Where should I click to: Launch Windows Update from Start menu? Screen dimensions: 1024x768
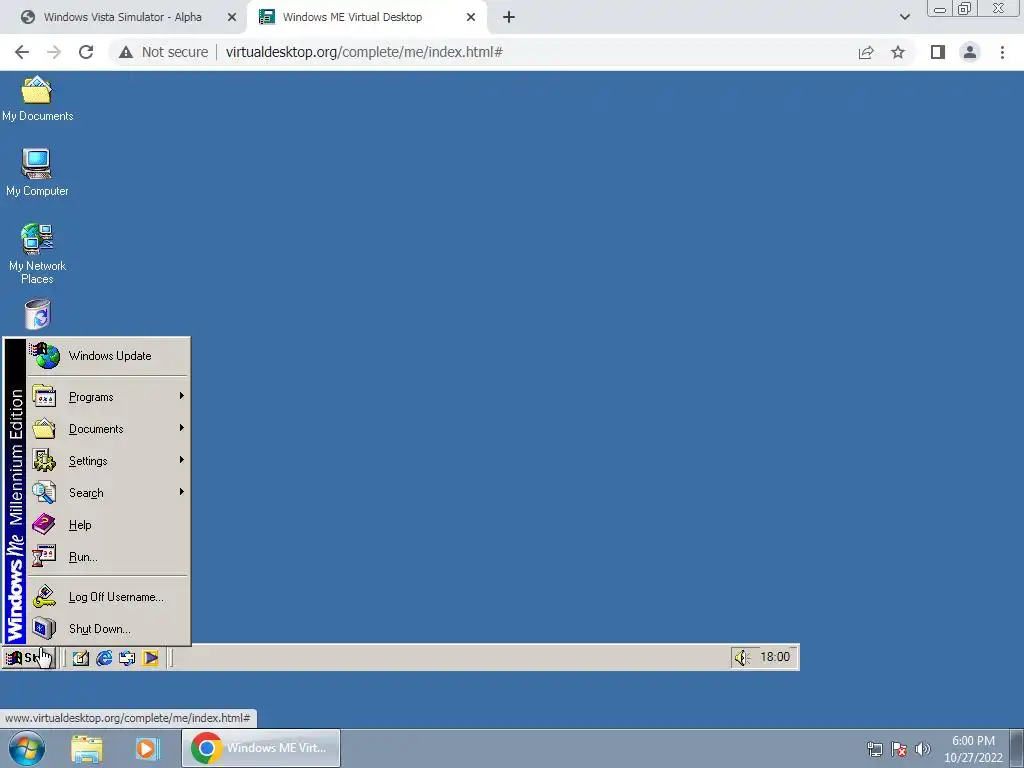click(x=108, y=356)
